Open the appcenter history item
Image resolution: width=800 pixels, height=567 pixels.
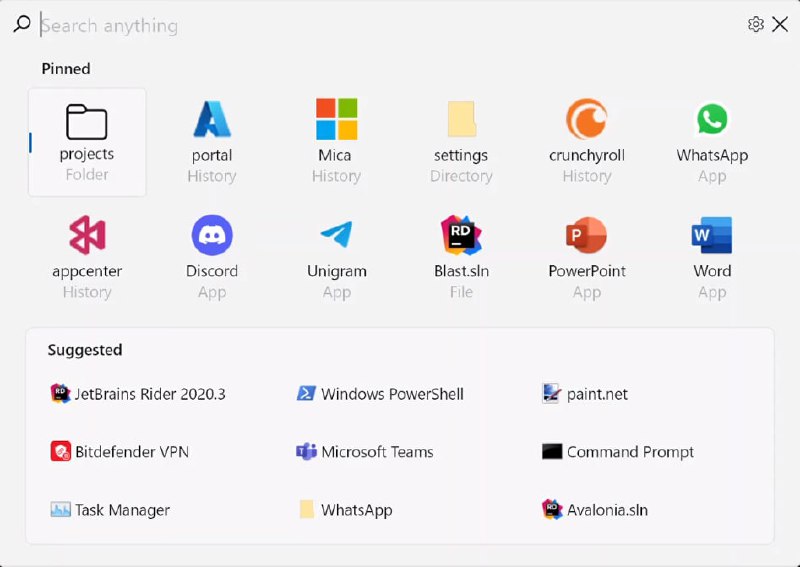[87, 257]
